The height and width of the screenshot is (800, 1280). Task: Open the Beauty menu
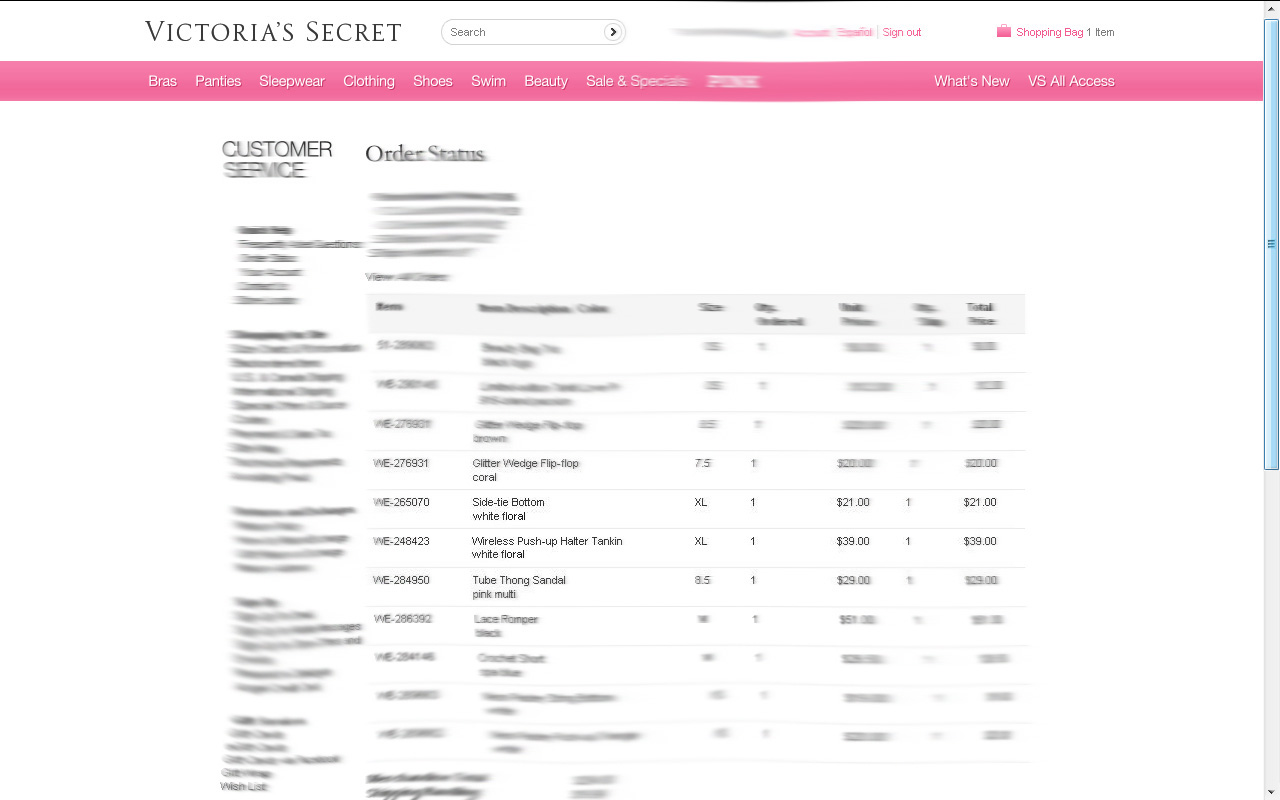coord(546,81)
